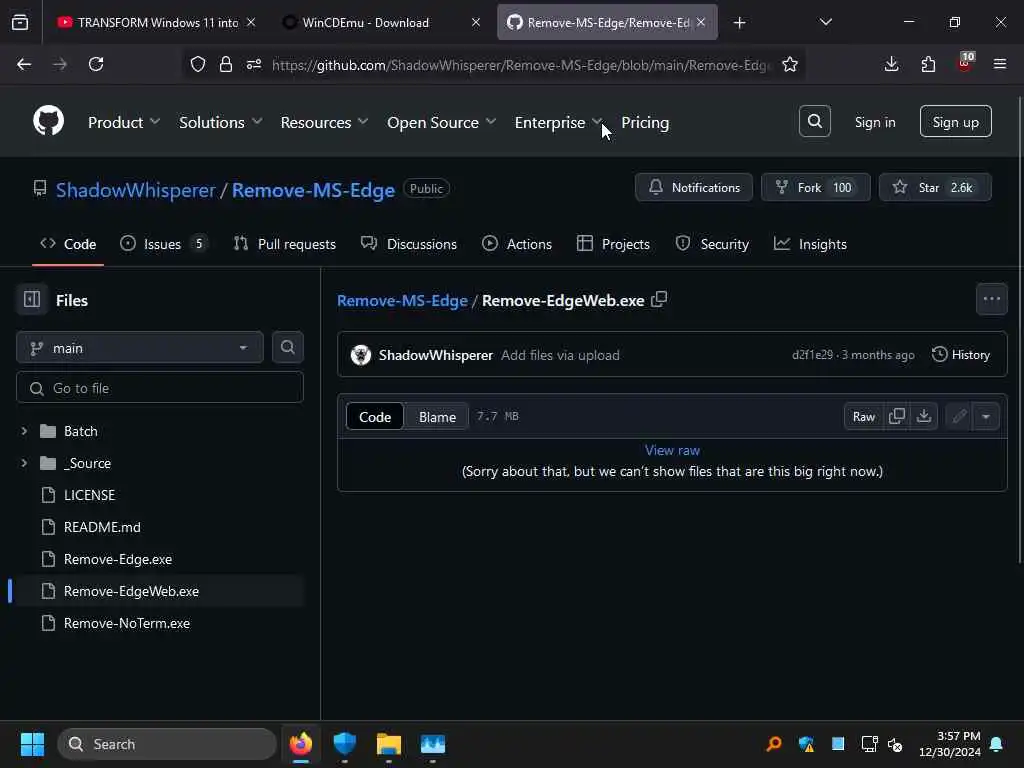Click the Go to file input

(160, 388)
